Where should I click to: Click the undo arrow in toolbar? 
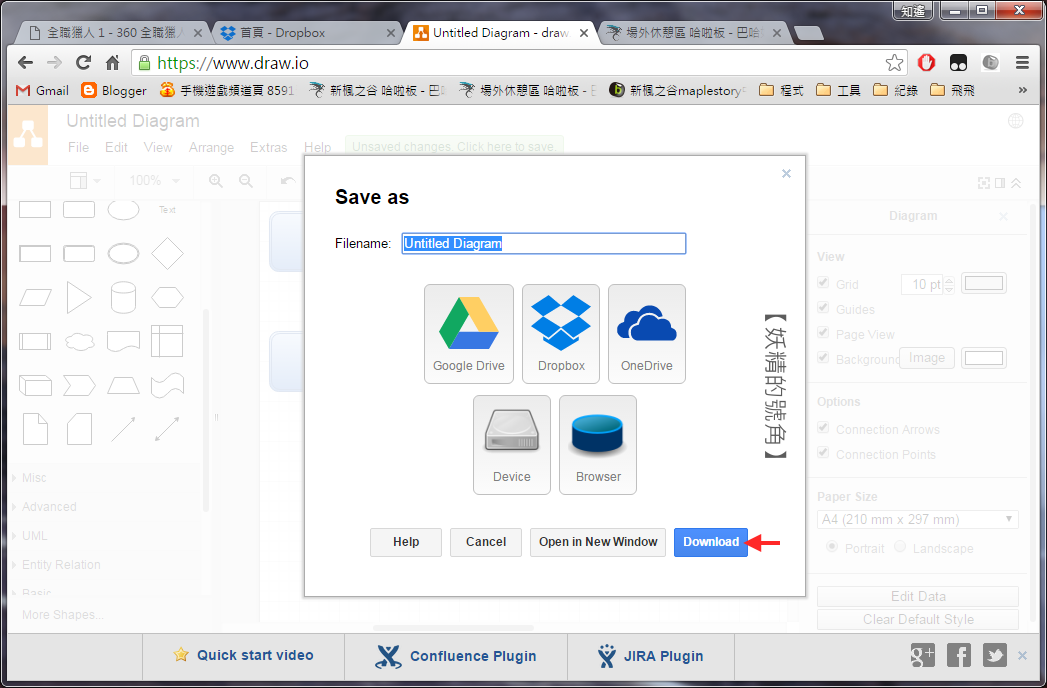[x=288, y=181]
